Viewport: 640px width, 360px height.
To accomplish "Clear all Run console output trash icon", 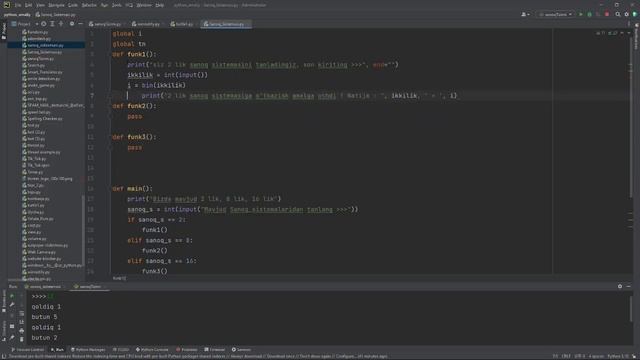I will pyautogui.click(x=22, y=339).
